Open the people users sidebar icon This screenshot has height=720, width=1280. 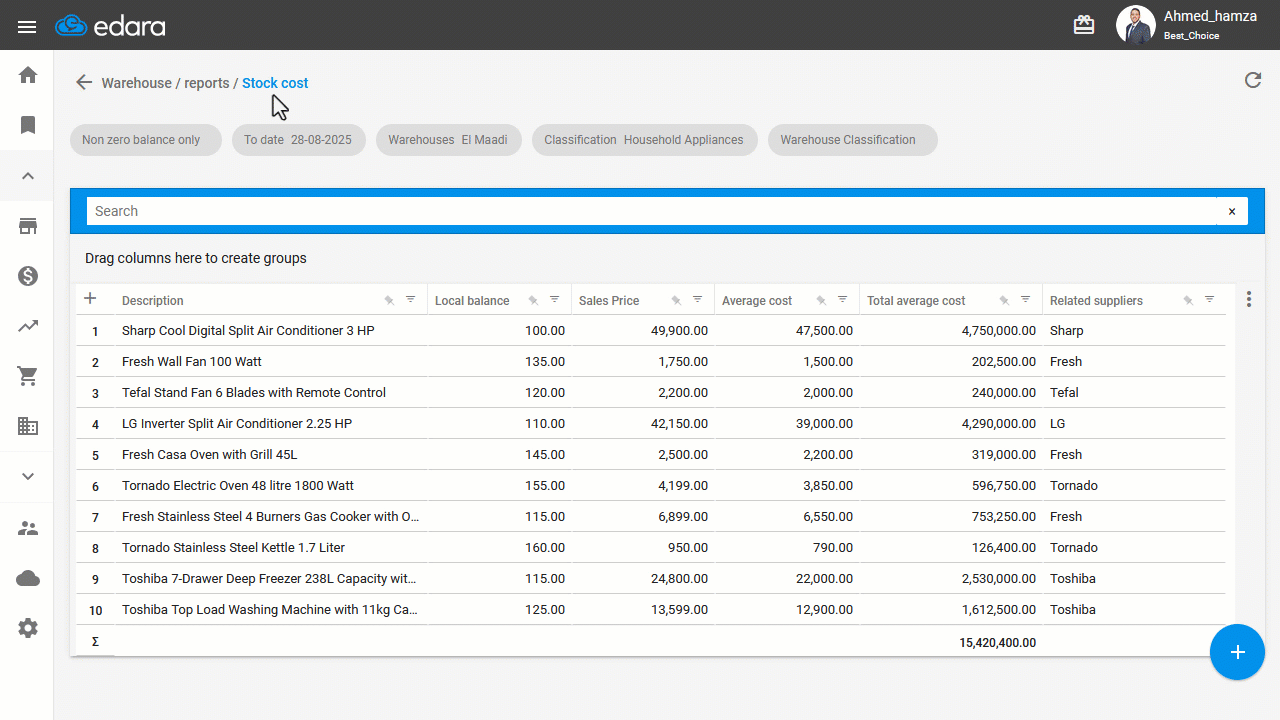click(28, 528)
